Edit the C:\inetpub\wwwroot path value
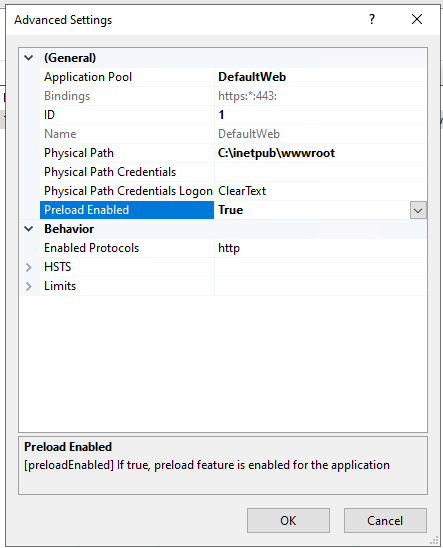This screenshot has width=443, height=548. click(x=276, y=153)
